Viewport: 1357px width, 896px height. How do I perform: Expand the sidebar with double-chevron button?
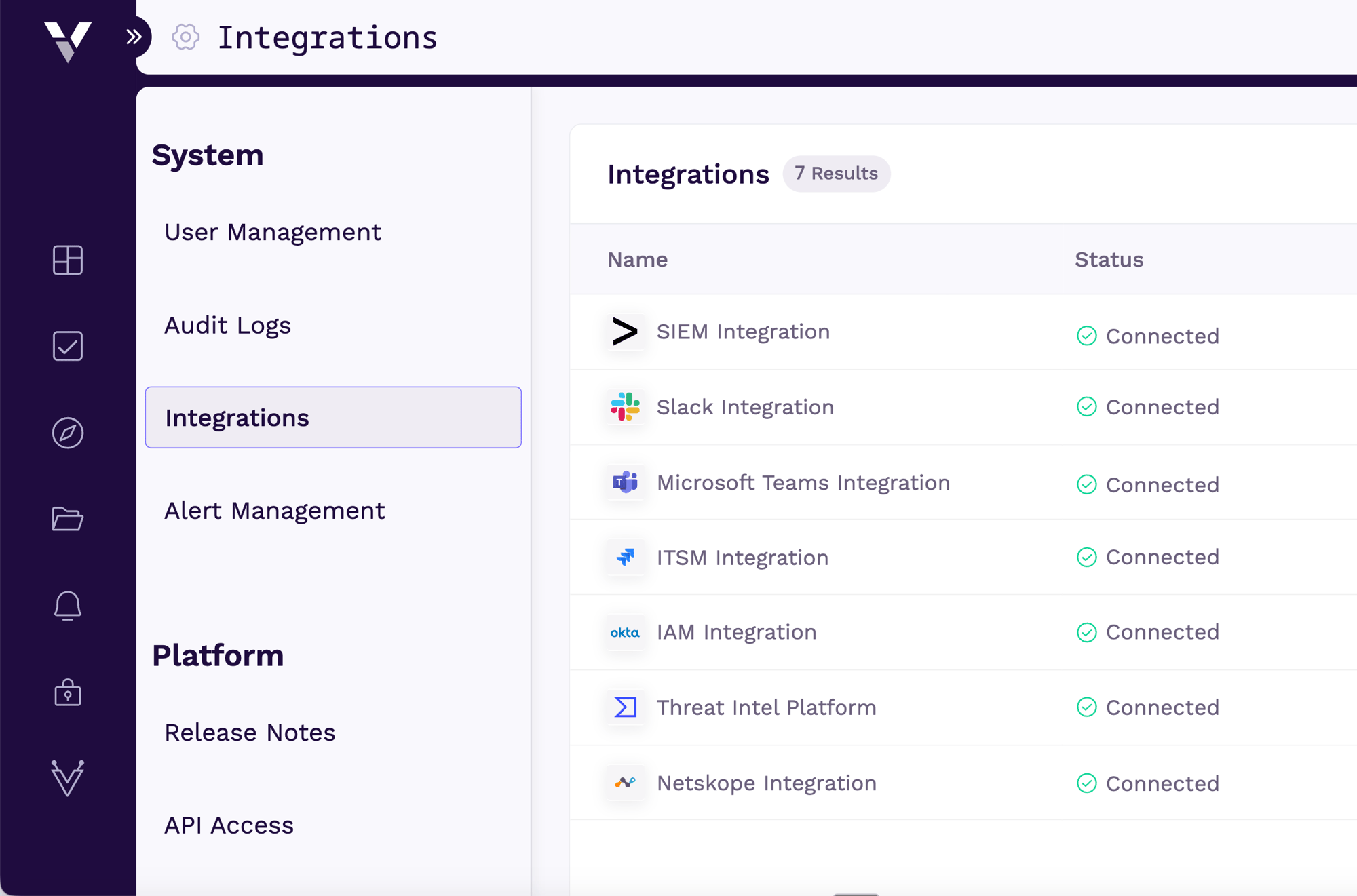134,37
